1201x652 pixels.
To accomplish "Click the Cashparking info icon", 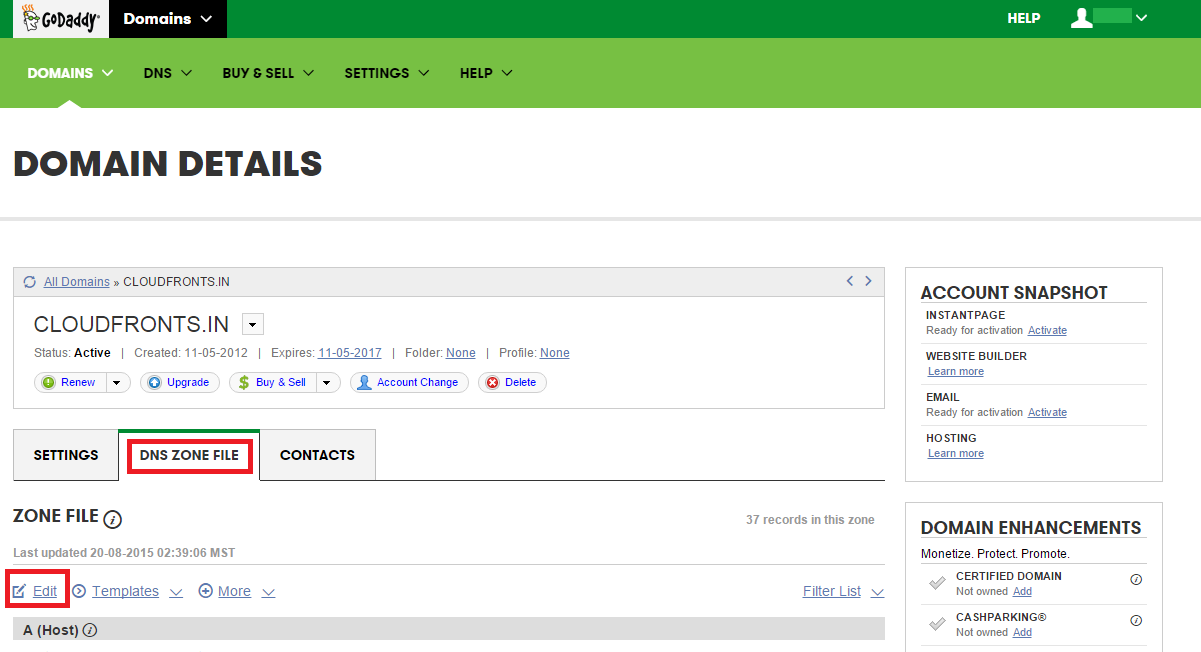I will click(1136, 620).
